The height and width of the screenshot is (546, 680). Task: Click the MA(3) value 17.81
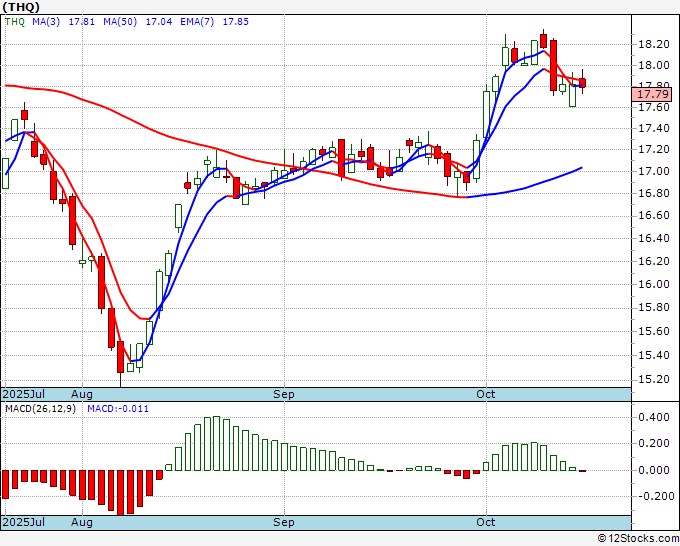[x=82, y=22]
